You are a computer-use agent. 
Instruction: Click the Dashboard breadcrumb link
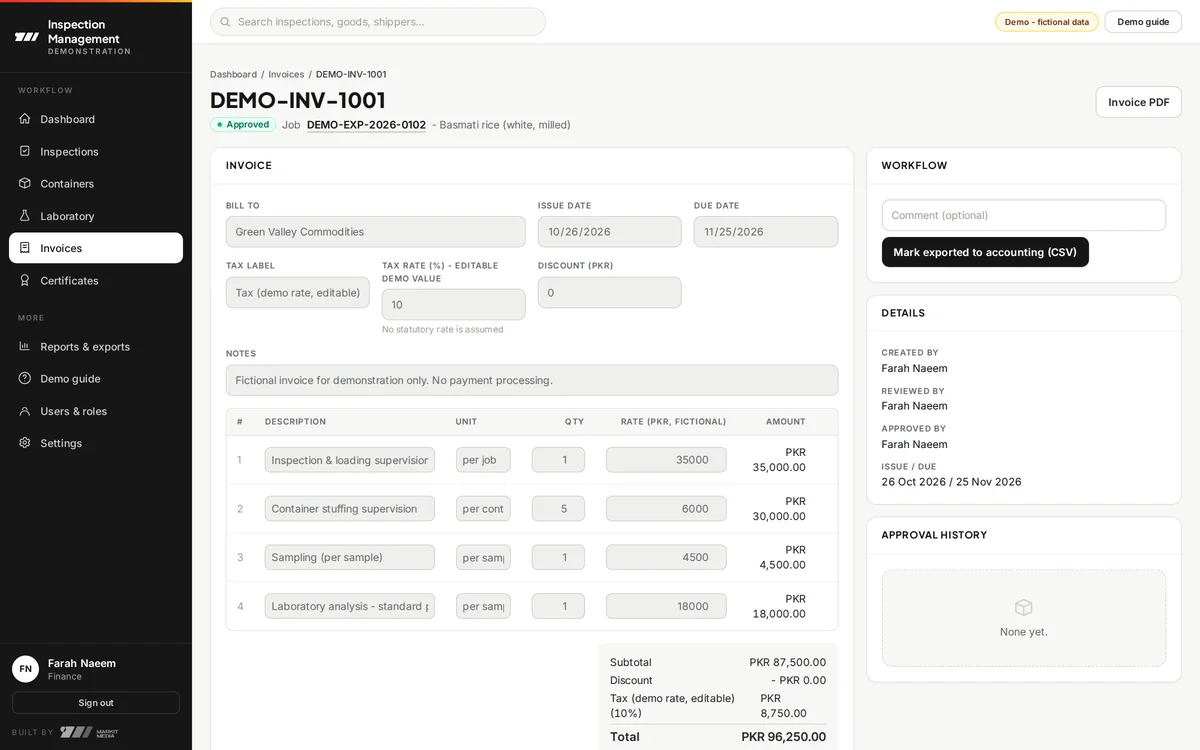coord(233,74)
